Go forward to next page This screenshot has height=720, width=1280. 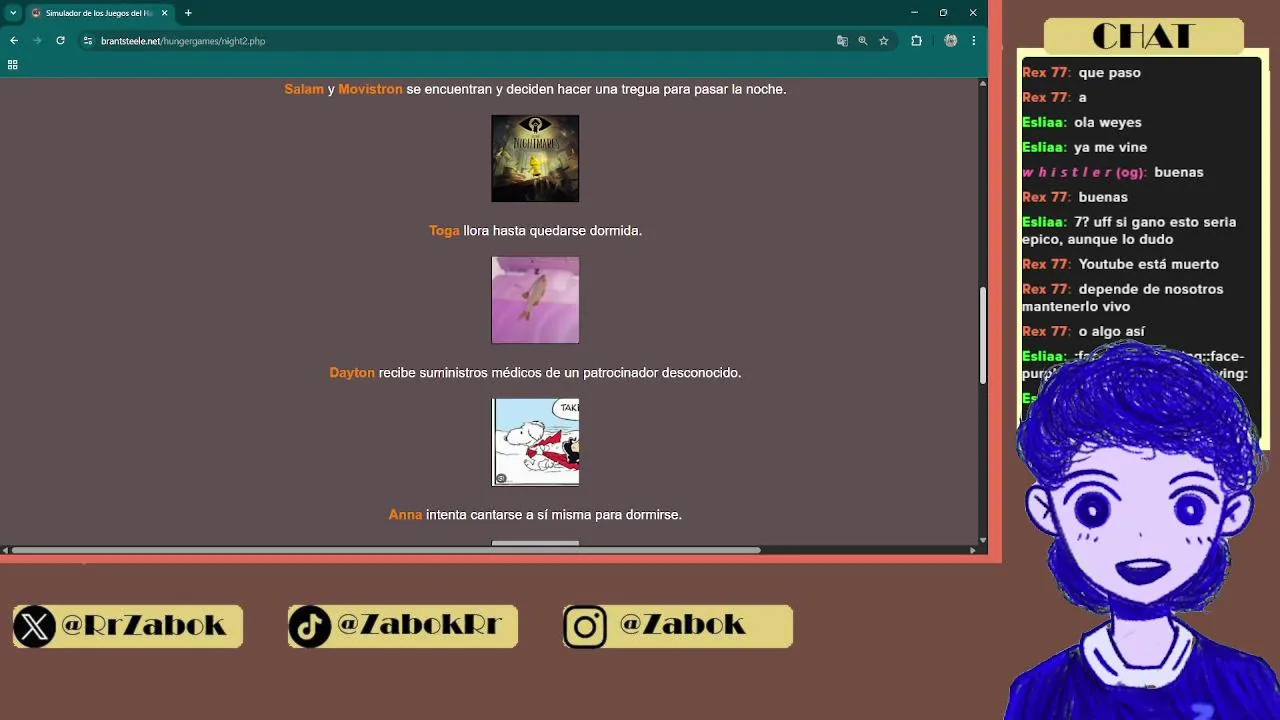point(37,41)
